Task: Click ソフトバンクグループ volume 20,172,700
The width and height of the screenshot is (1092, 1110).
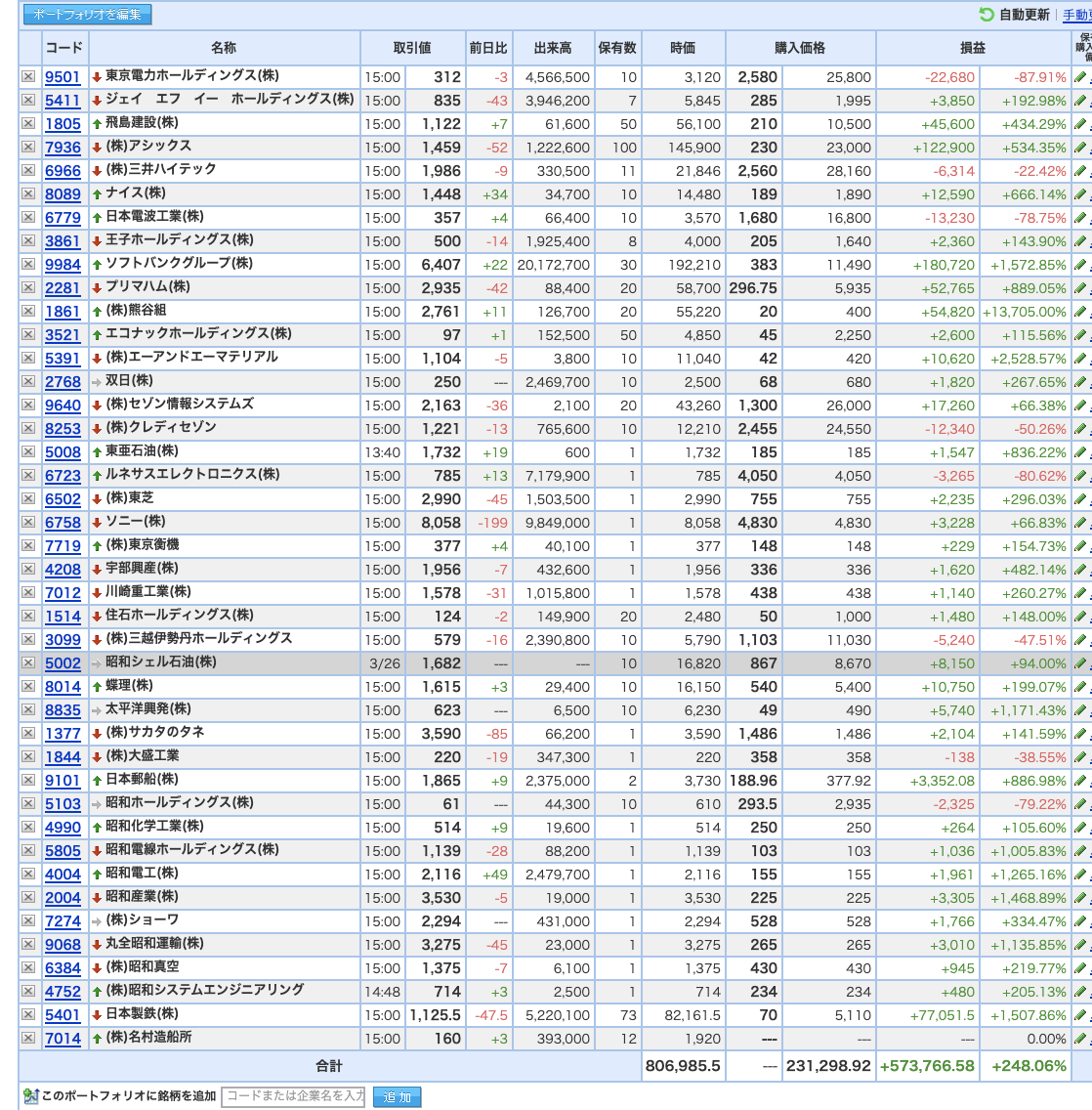Action: 554,265
